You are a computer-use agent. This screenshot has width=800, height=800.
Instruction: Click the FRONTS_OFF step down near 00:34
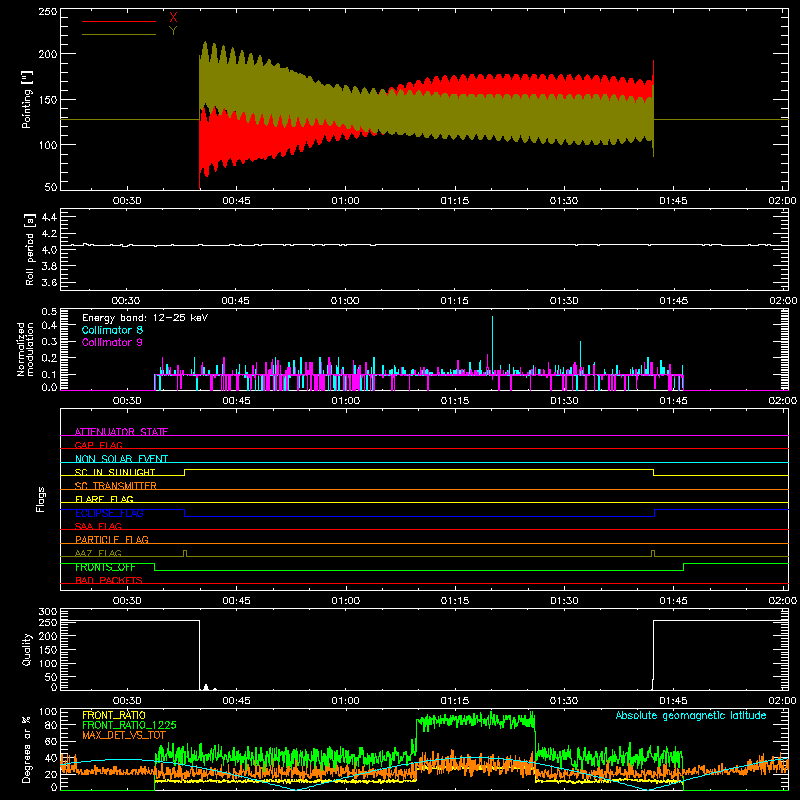pos(155,567)
